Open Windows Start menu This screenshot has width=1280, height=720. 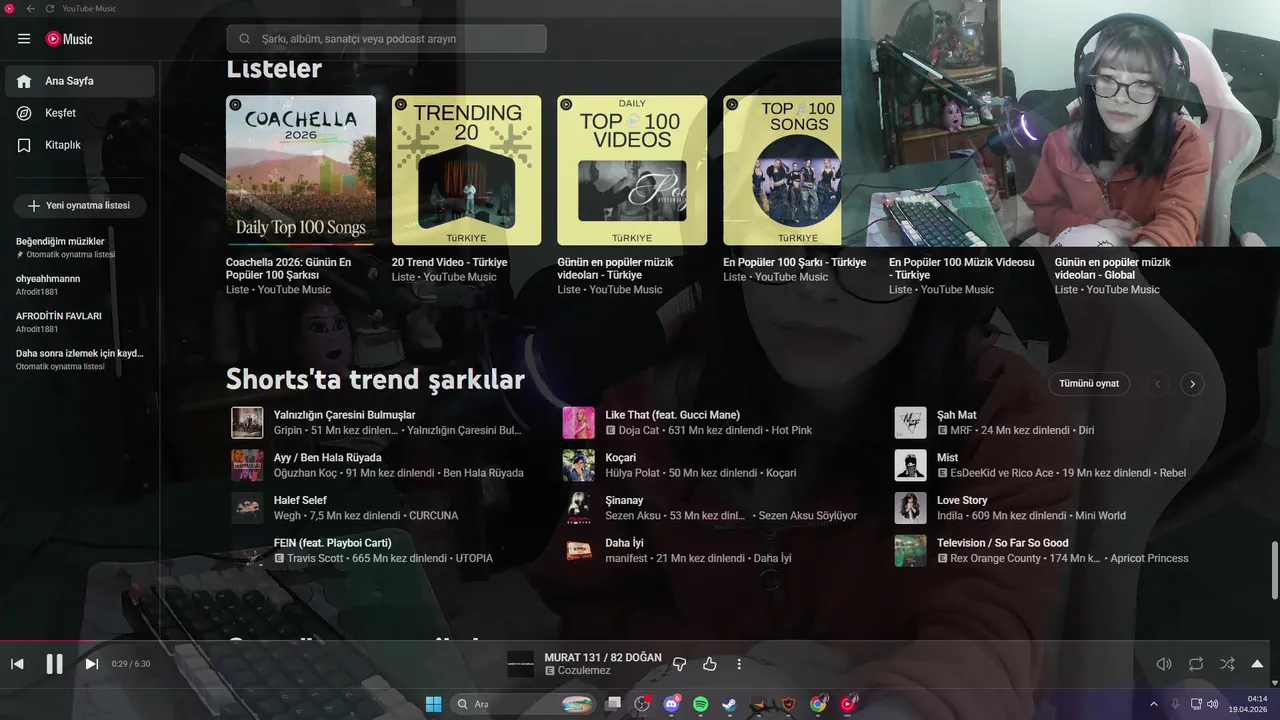(433, 704)
